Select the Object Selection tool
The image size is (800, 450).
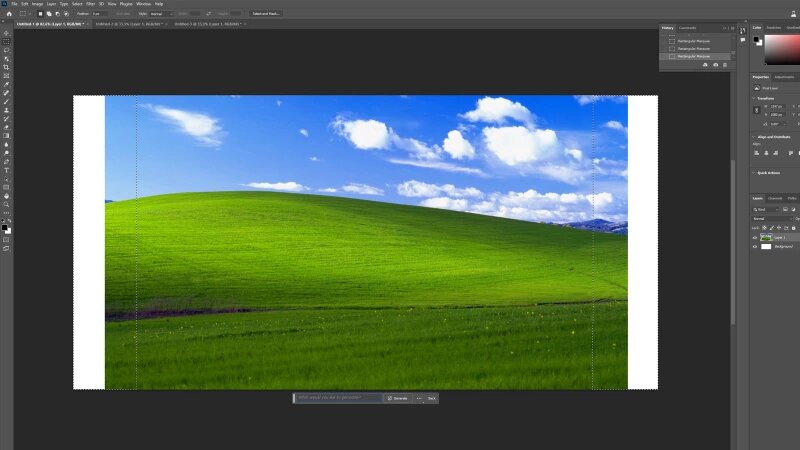[6, 59]
